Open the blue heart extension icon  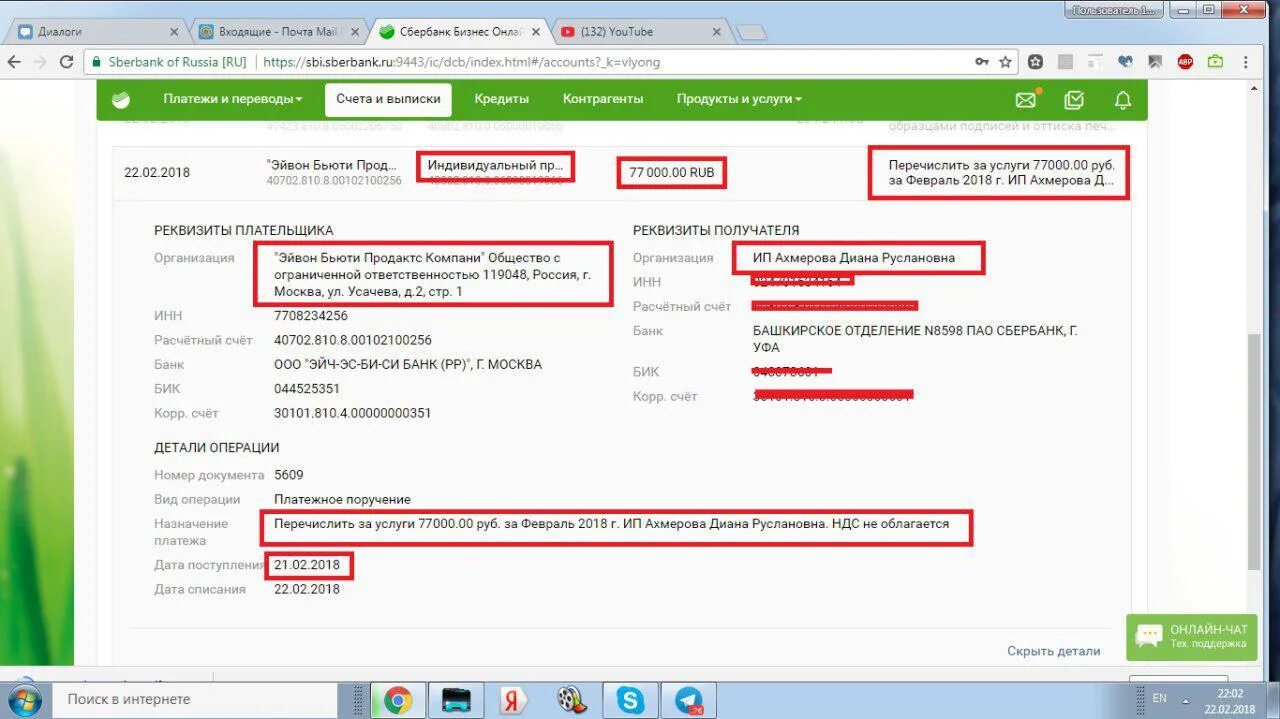tap(1125, 62)
